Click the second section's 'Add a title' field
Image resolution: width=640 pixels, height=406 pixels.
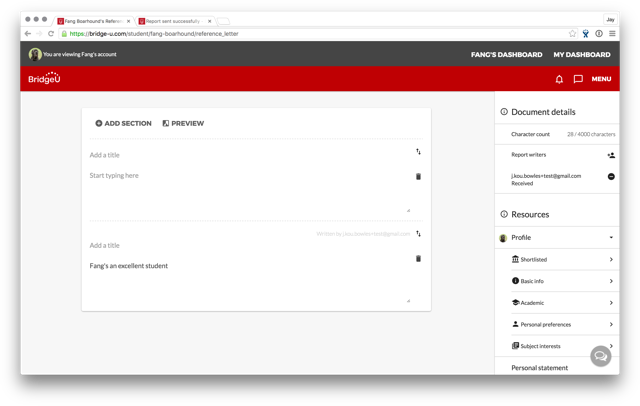(x=249, y=245)
